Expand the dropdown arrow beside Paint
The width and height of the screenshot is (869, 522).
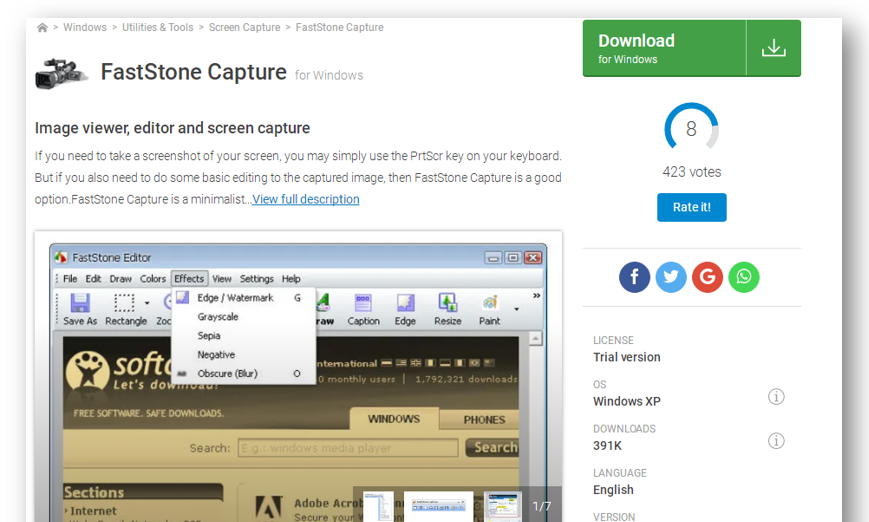[x=517, y=309]
